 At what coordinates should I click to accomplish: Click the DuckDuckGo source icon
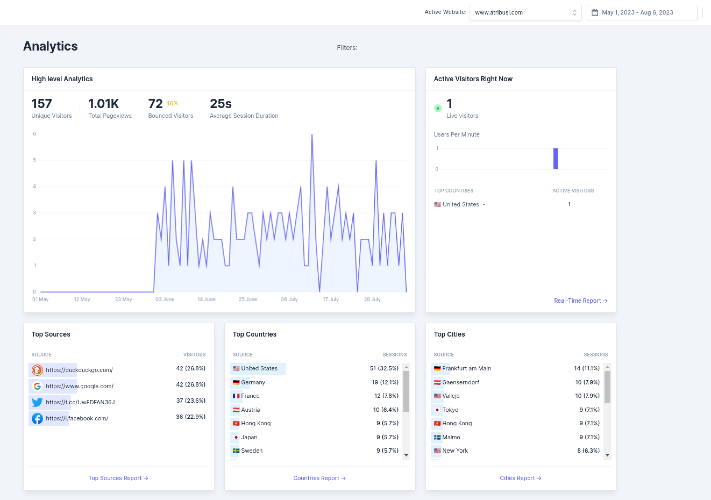[x=37, y=370]
